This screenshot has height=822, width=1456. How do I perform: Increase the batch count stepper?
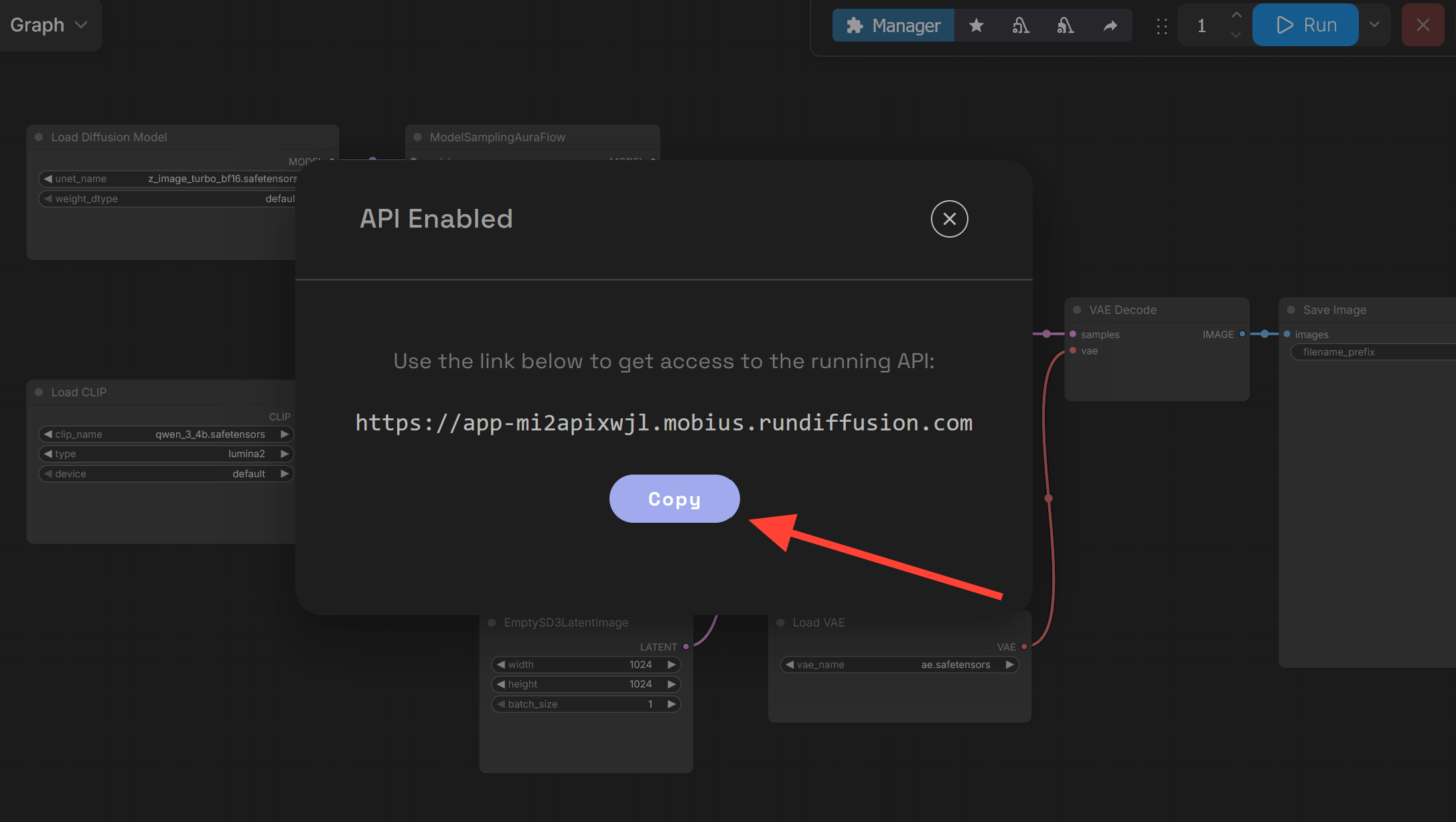click(x=1236, y=15)
